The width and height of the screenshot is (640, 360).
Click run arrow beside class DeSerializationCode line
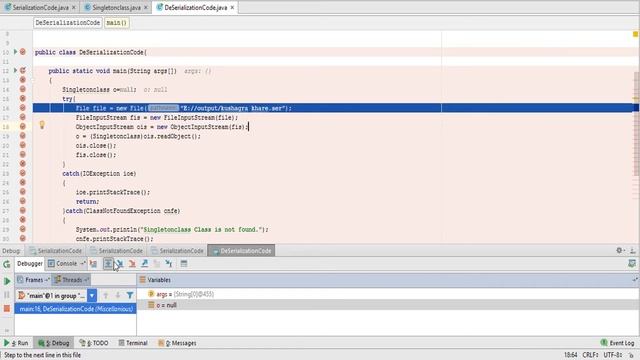(16, 52)
